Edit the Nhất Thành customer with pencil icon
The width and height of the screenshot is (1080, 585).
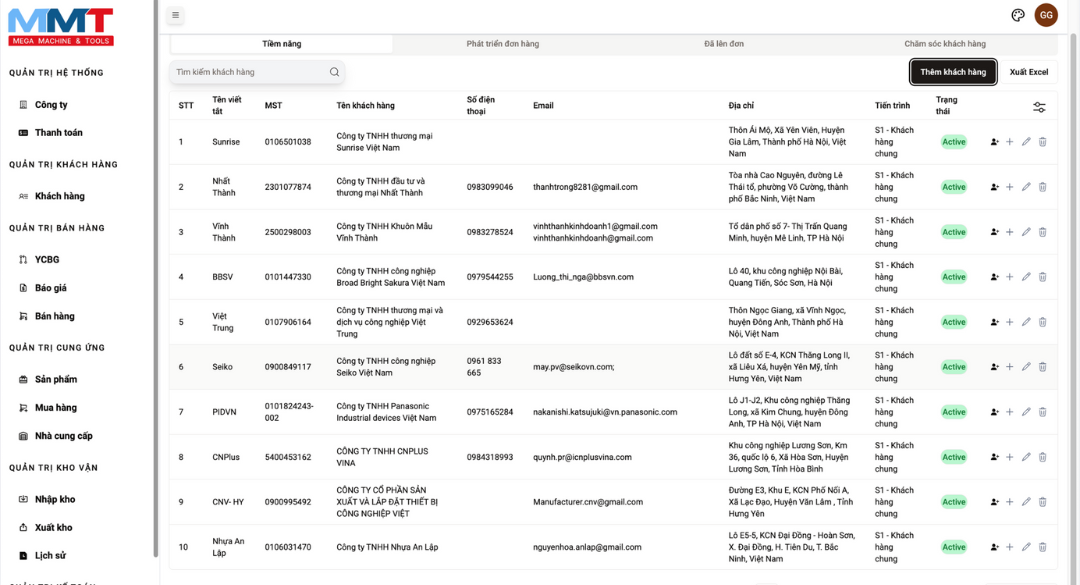1026,187
